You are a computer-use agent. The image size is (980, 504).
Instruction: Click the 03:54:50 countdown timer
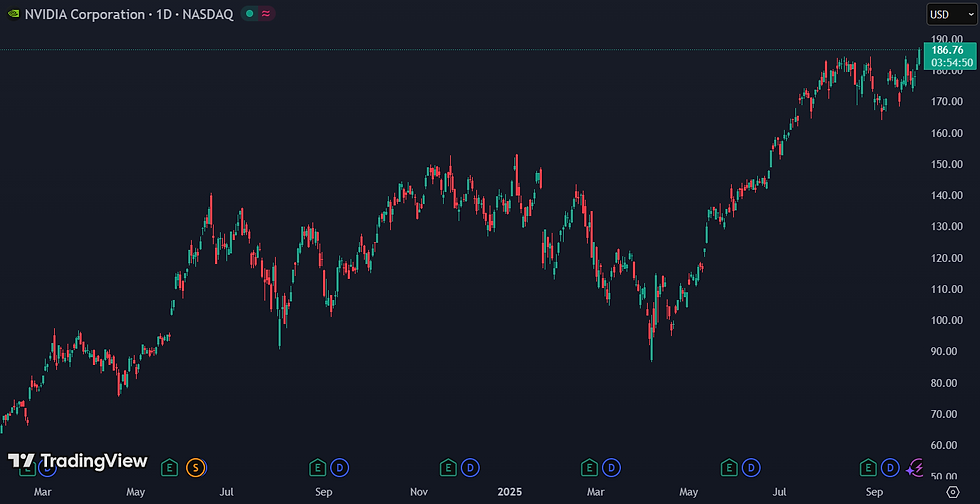pyautogui.click(x=951, y=63)
